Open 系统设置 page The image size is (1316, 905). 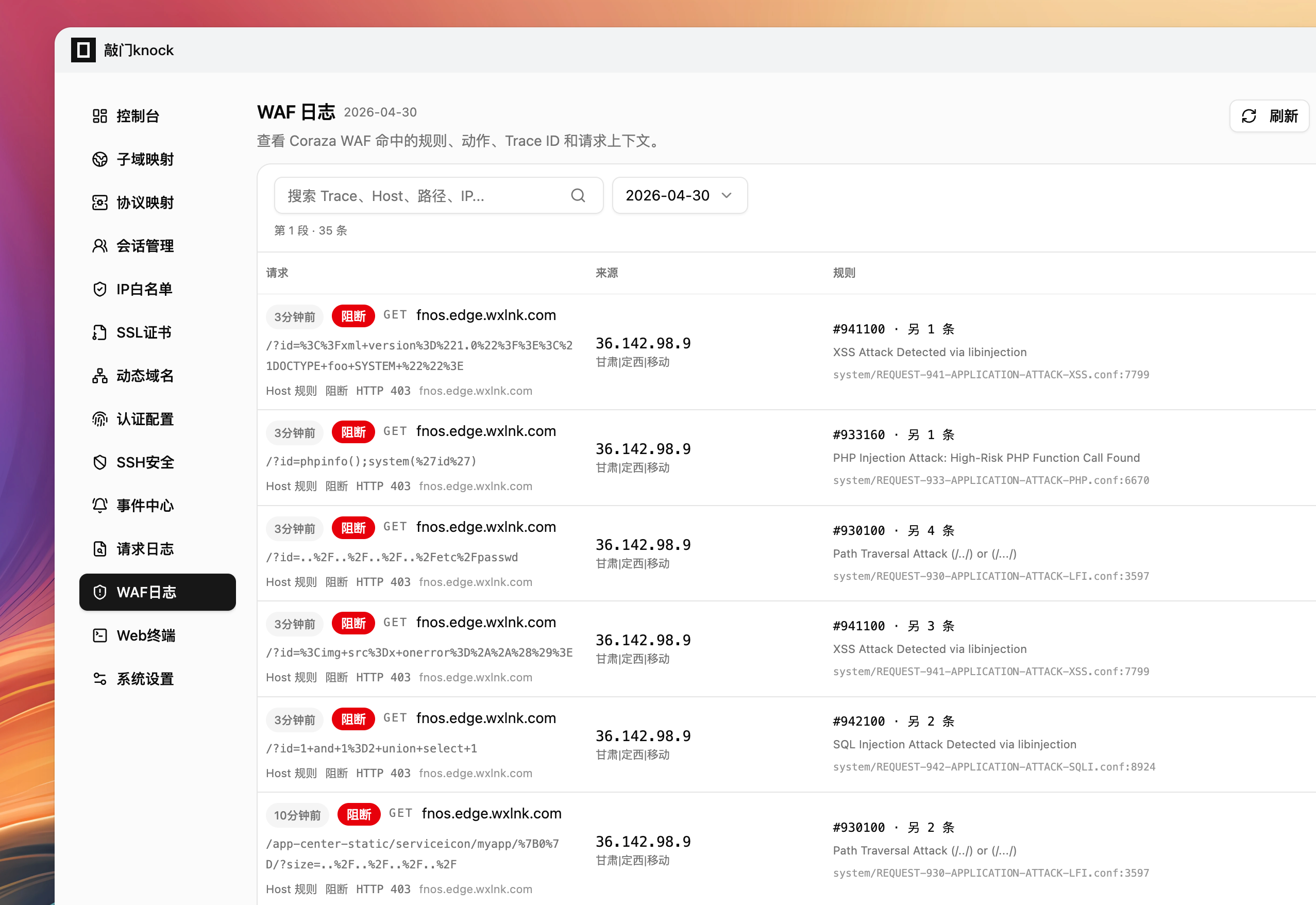158,679
